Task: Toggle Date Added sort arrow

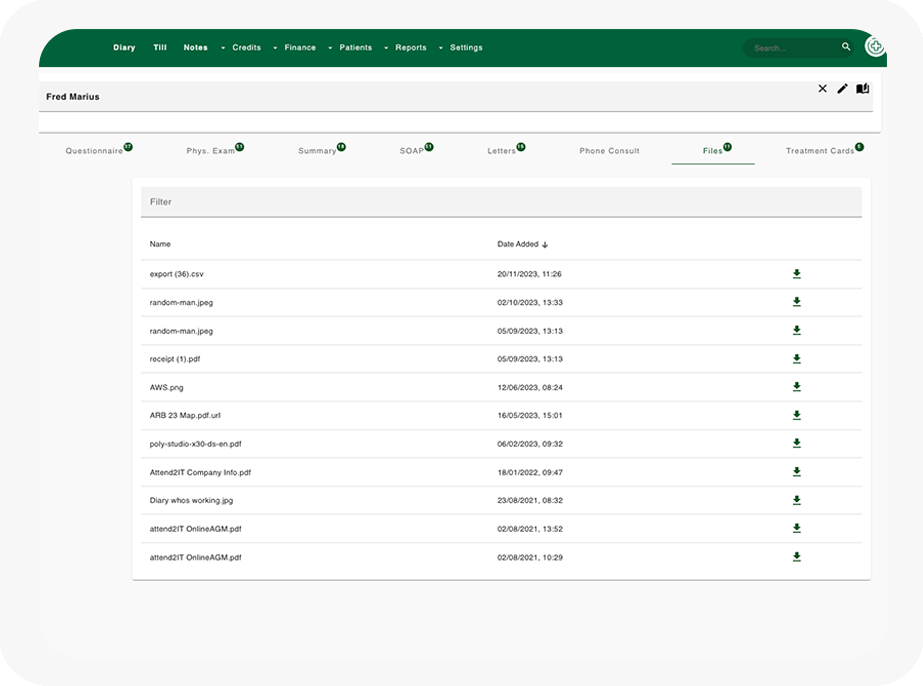Action: click(x=545, y=244)
